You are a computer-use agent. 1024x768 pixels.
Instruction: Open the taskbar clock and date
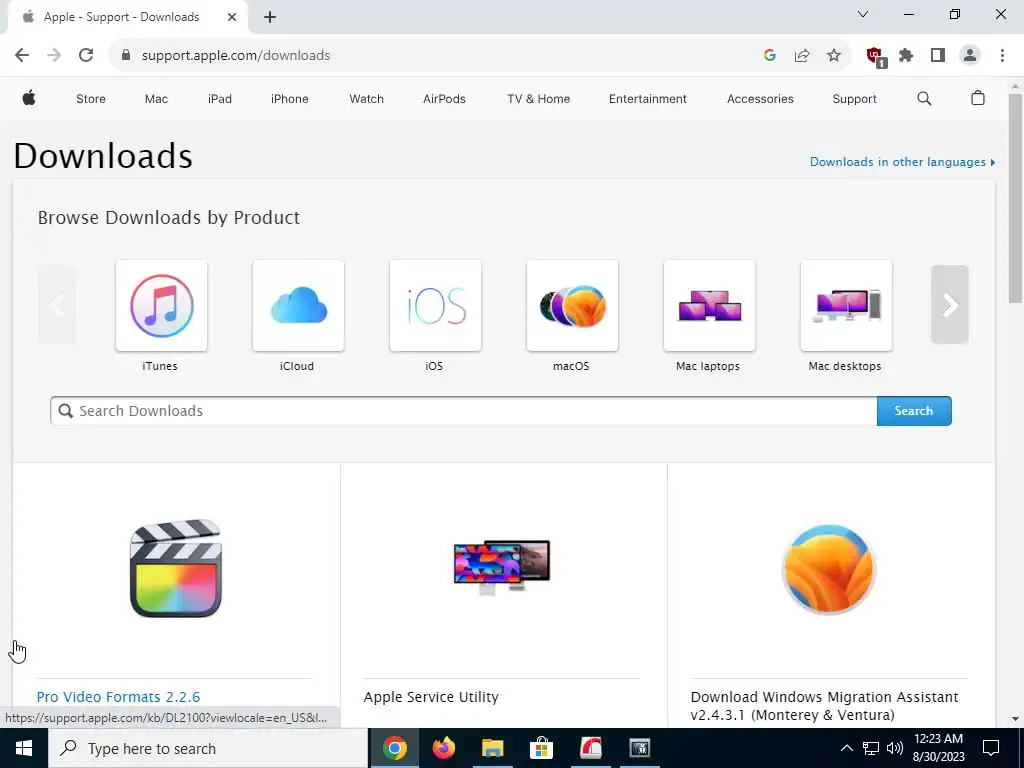tap(938, 748)
